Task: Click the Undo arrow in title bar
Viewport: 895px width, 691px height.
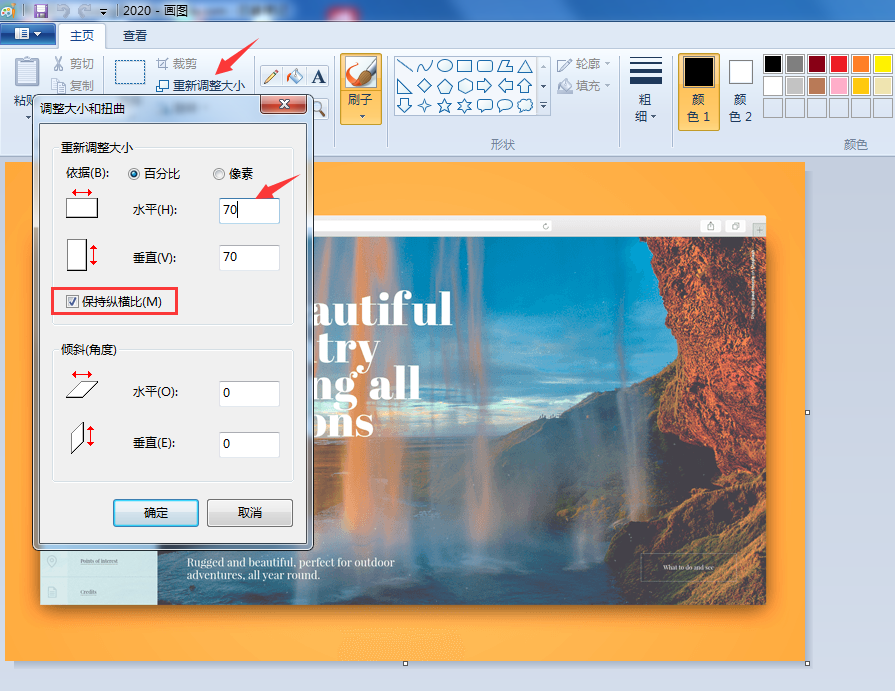Action: tap(63, 10)
